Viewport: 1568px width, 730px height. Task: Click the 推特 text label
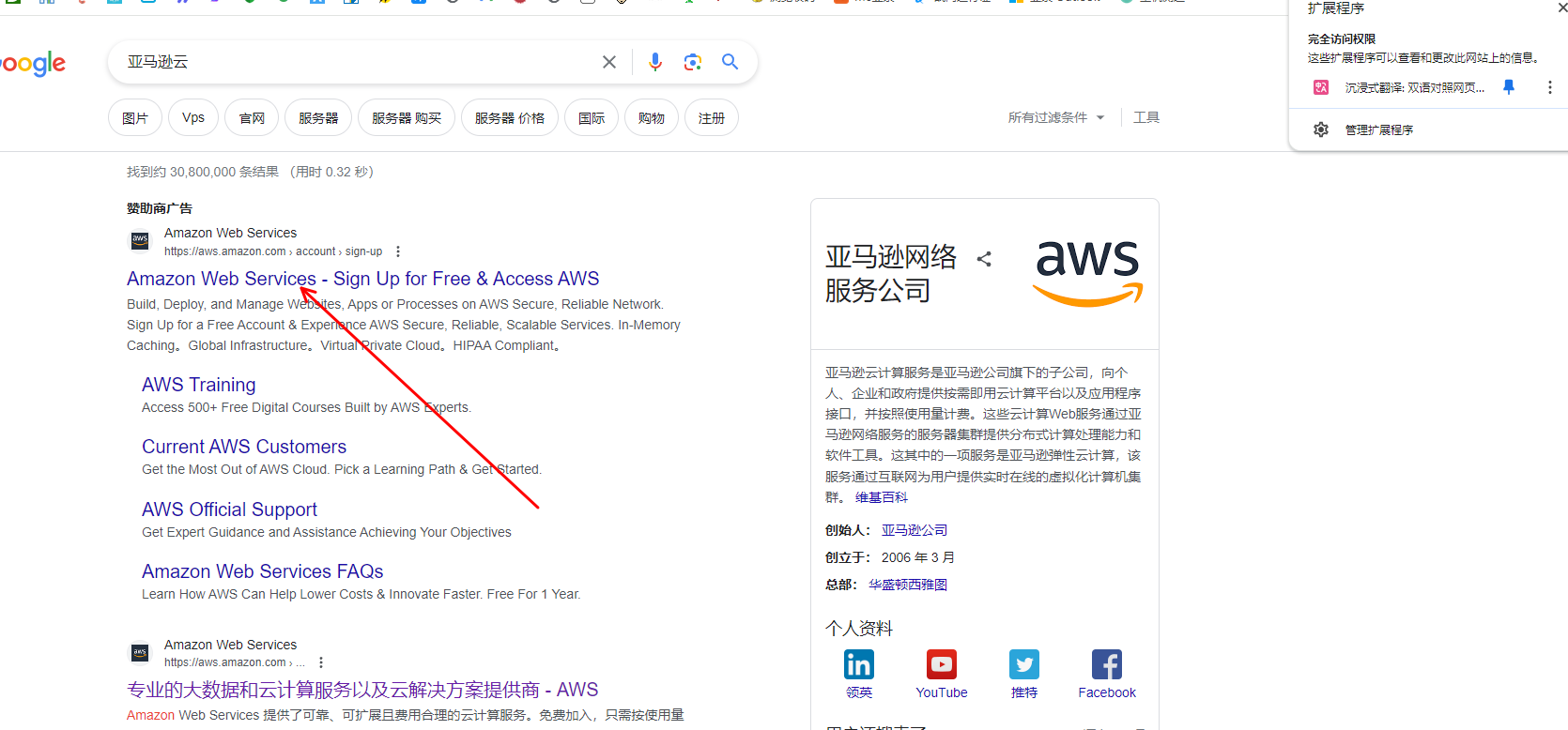(x=1024, y=692)
